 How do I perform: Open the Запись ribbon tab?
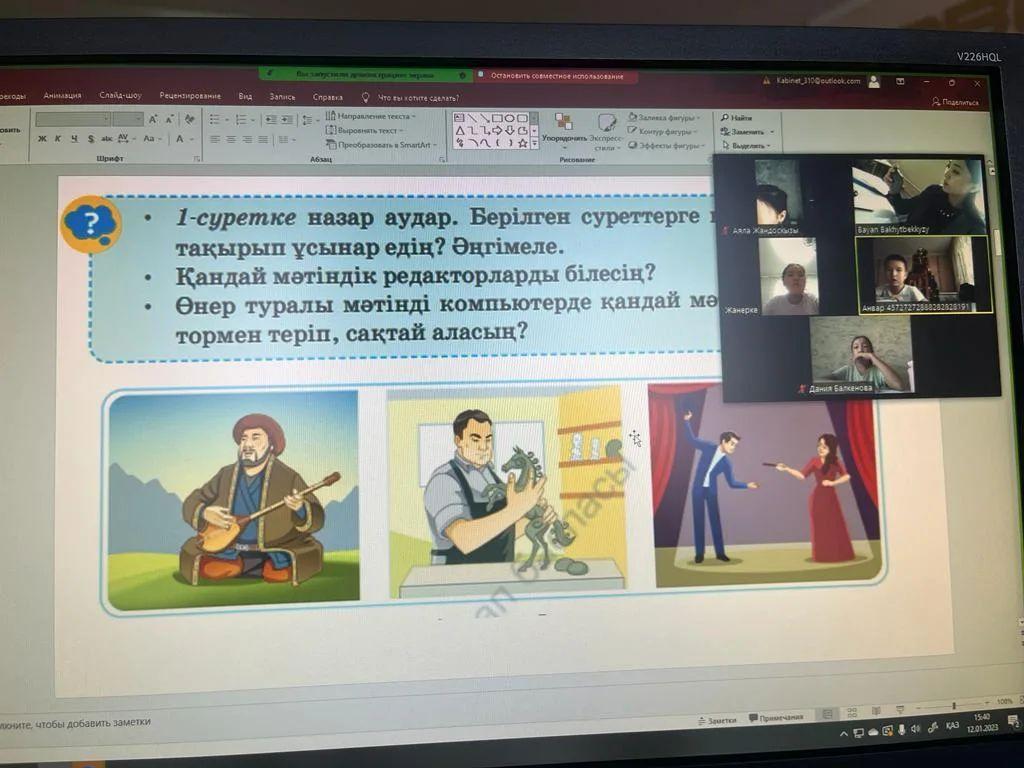282,97
